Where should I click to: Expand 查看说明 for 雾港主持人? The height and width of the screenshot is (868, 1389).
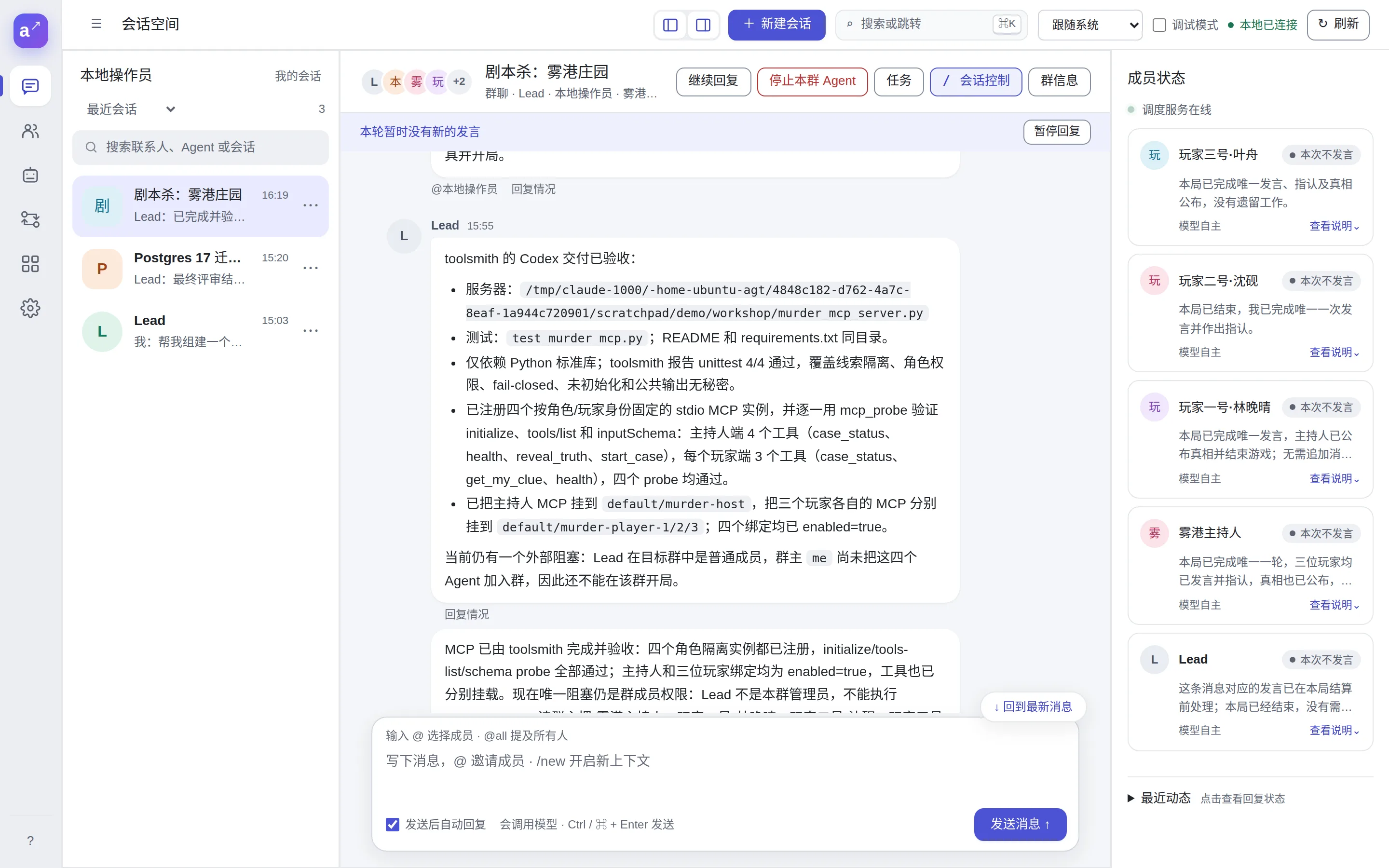click(x=1335, y=605)
